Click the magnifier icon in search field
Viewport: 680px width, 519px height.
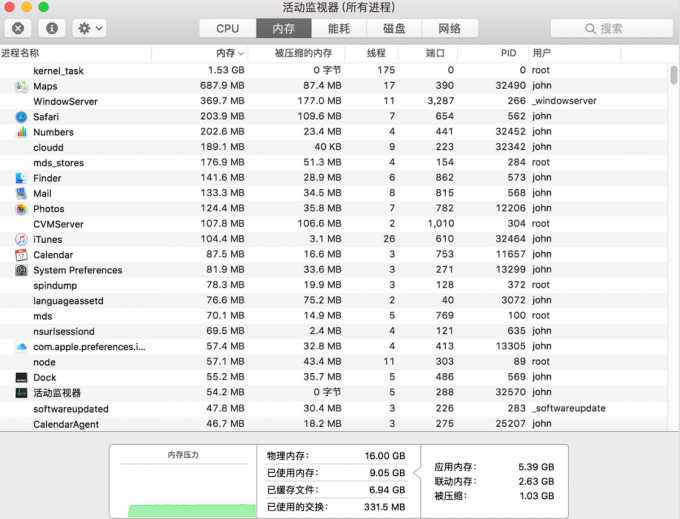pyautogui.click(x=590, y=29)
